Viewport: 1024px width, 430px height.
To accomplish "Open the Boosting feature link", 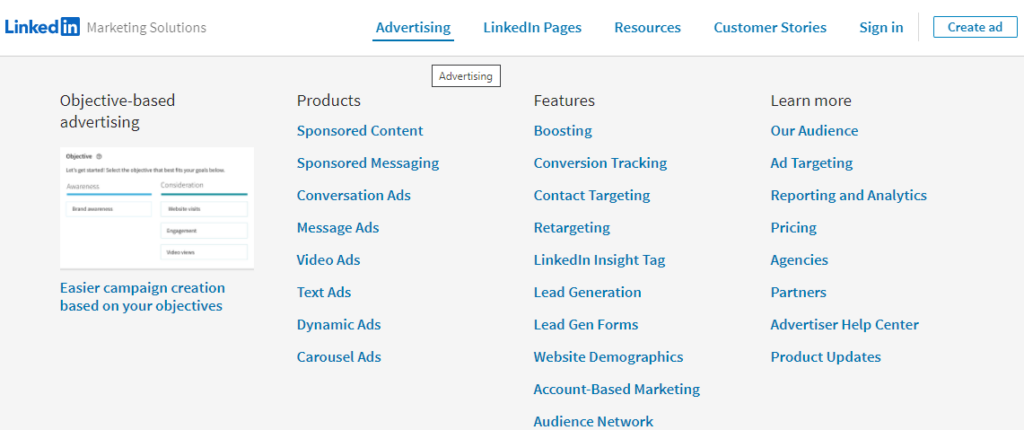I will [563, 131].
